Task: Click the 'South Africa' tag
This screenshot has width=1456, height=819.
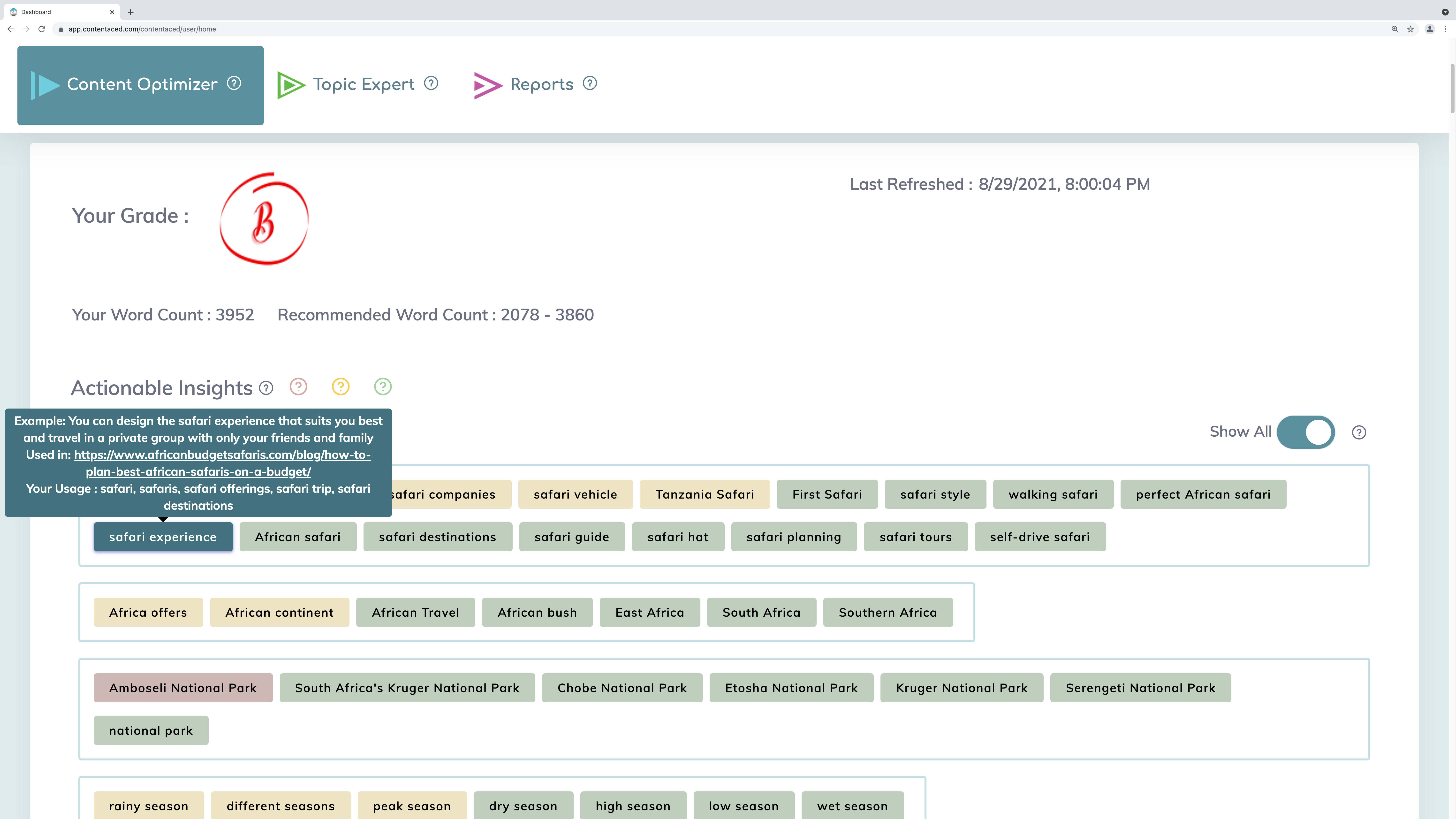Action: (x=761, y=612)
